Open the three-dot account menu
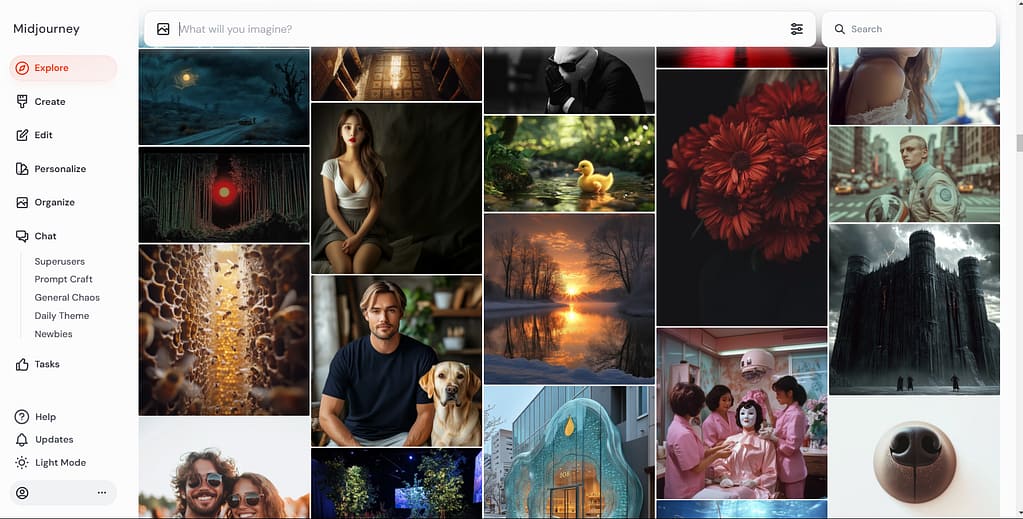The width and height of the screenshot is (1023, 519). (x=102, y=493)
